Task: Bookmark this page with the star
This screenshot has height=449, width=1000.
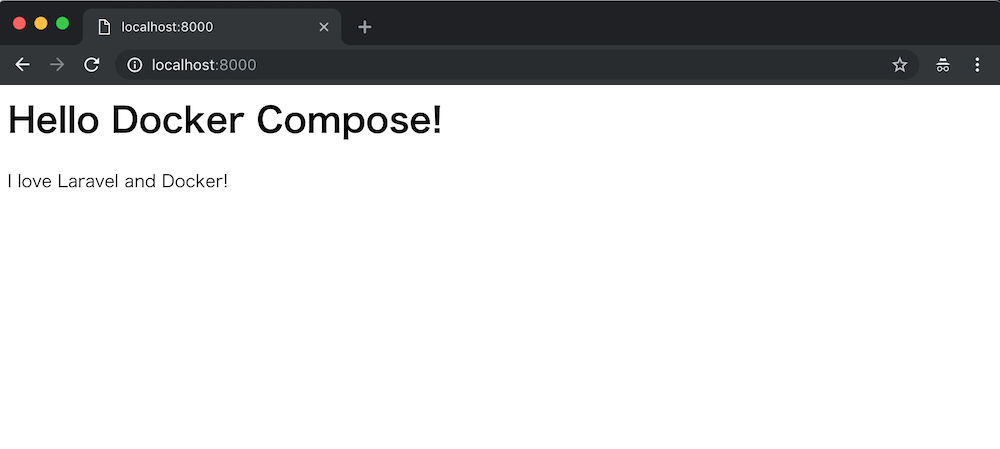Action: pos(899,64)
